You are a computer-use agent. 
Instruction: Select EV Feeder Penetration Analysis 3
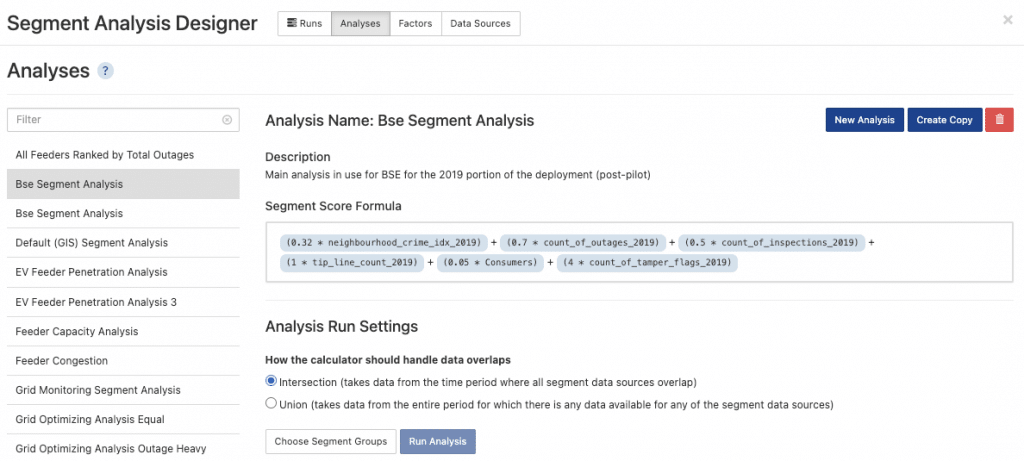click(x=96, y=302)
